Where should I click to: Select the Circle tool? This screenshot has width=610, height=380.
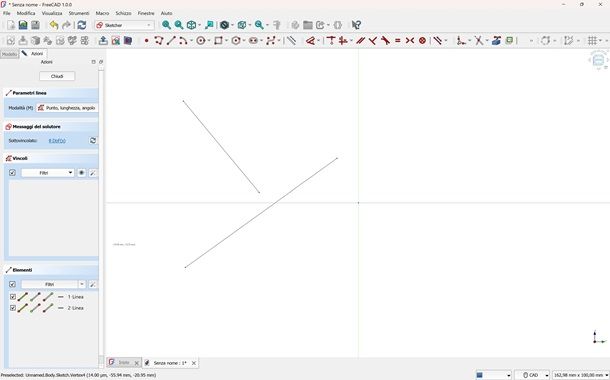click(x=201, y=40)
